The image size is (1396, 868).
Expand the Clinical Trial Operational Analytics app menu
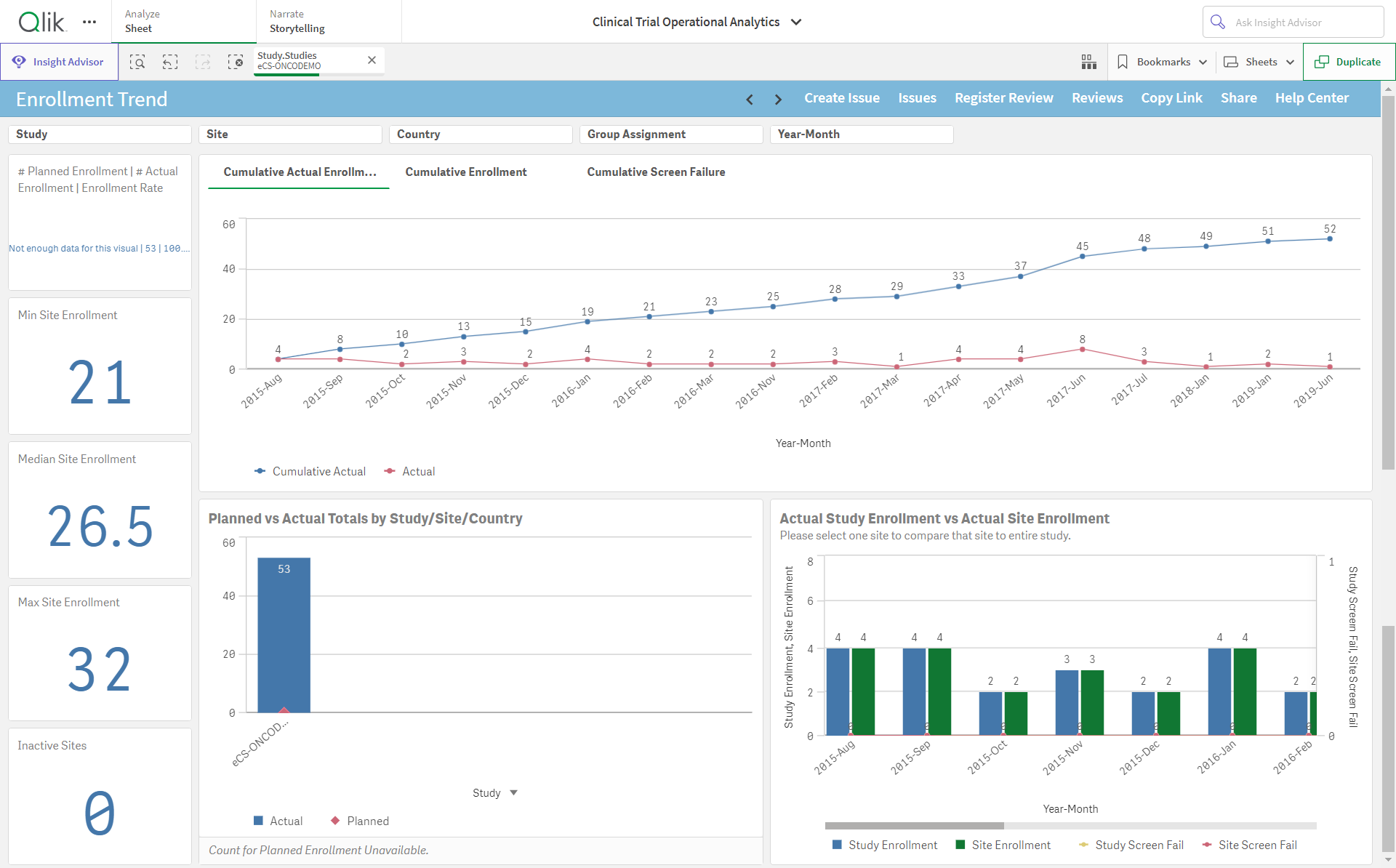(796, 22)
